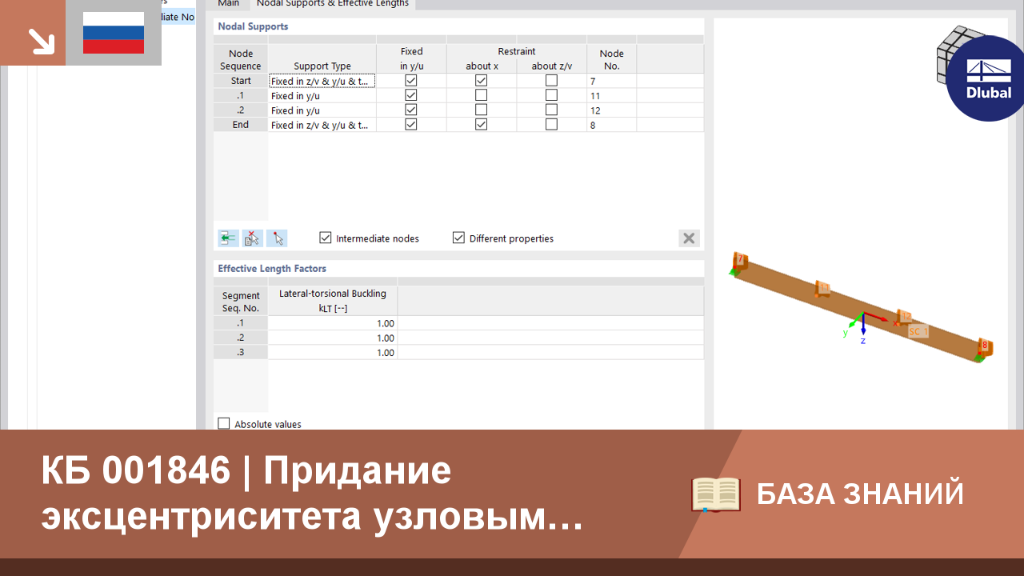1024x576 pixels.
Task: Click the select node graphically icon
Action: [x=278, y=238]
